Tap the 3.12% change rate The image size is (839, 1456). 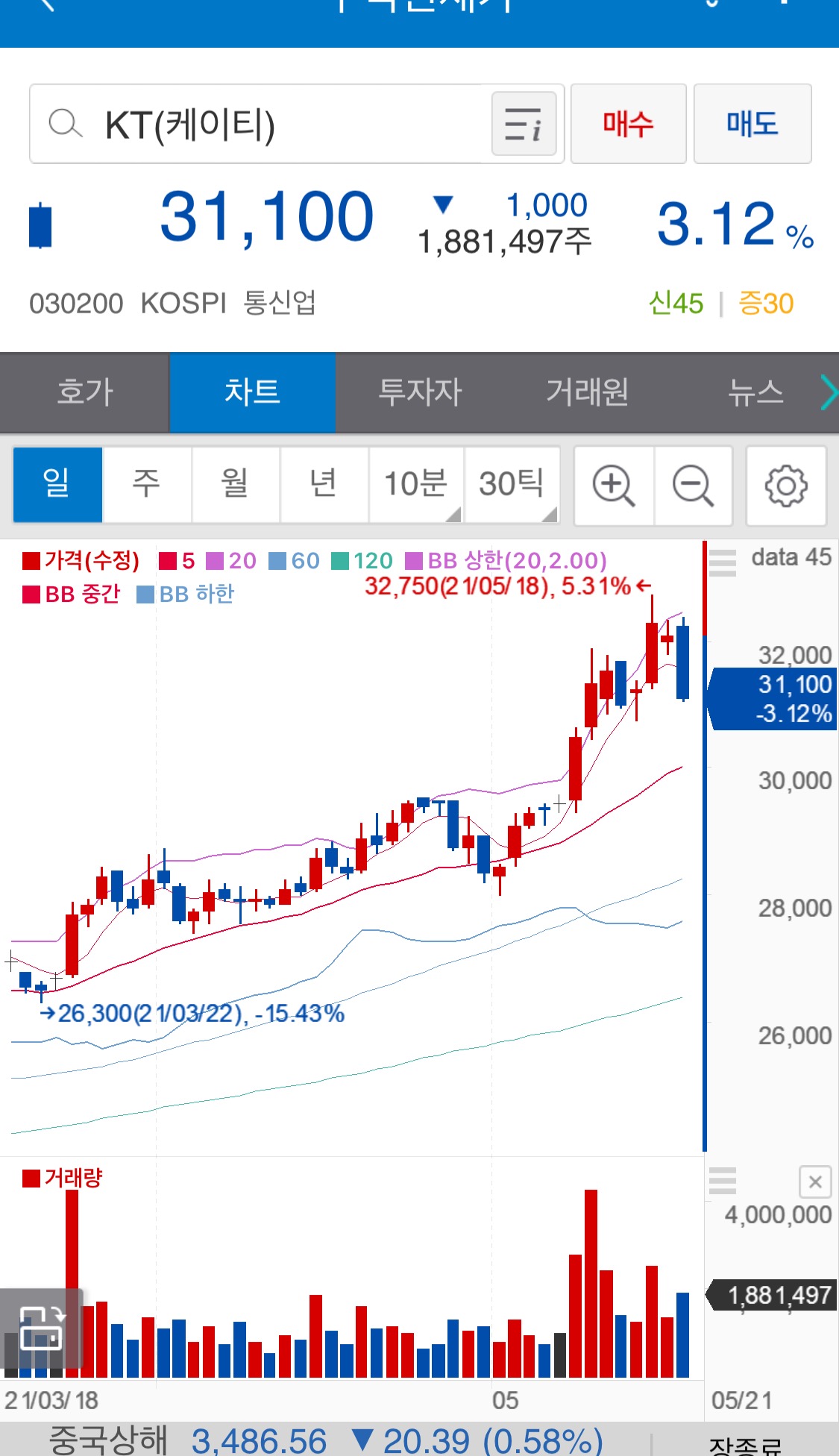(735, 224)
